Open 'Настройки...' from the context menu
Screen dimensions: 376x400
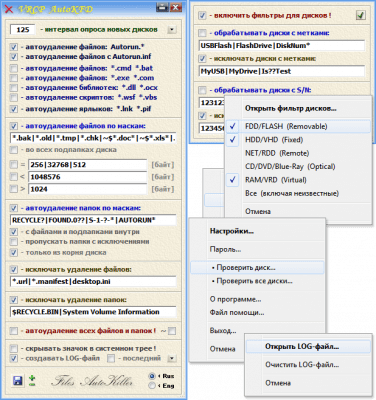coord(257,231)
